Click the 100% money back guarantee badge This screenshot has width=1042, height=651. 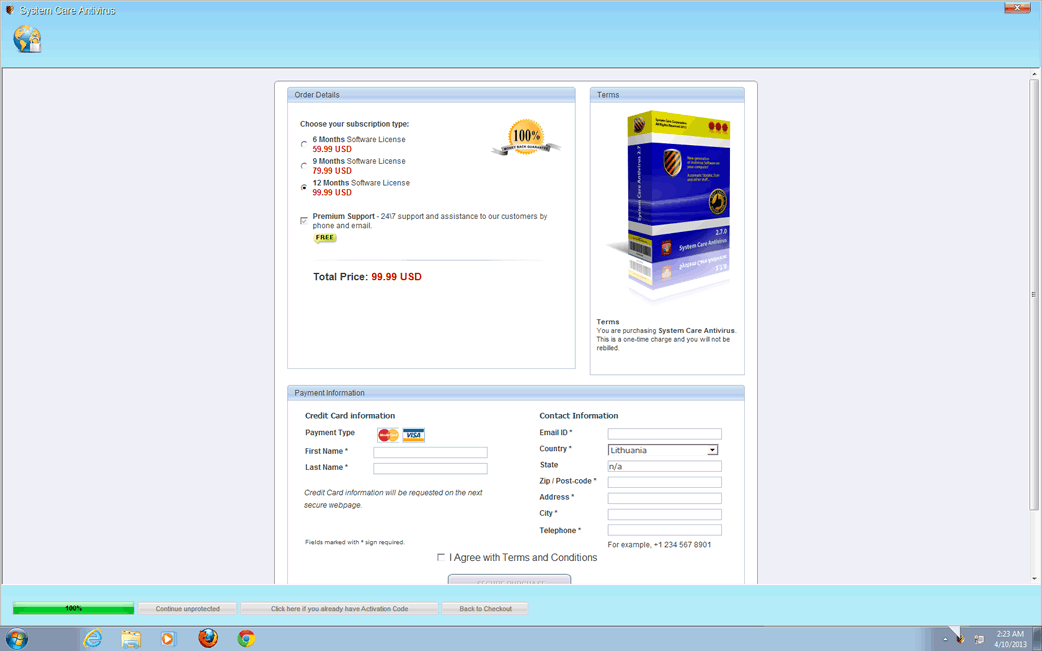coord(526,138)
